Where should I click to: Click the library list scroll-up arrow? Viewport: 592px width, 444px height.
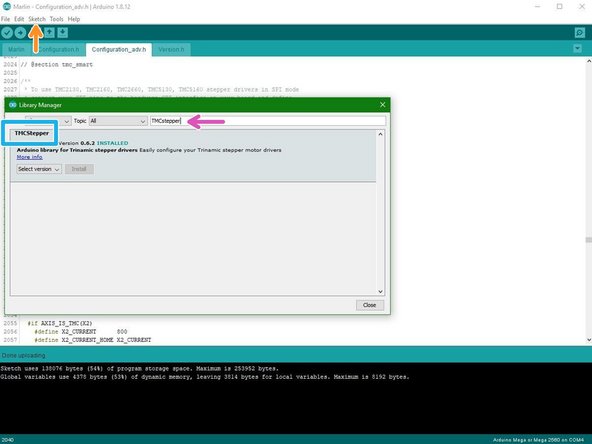(x=380, y=134)
